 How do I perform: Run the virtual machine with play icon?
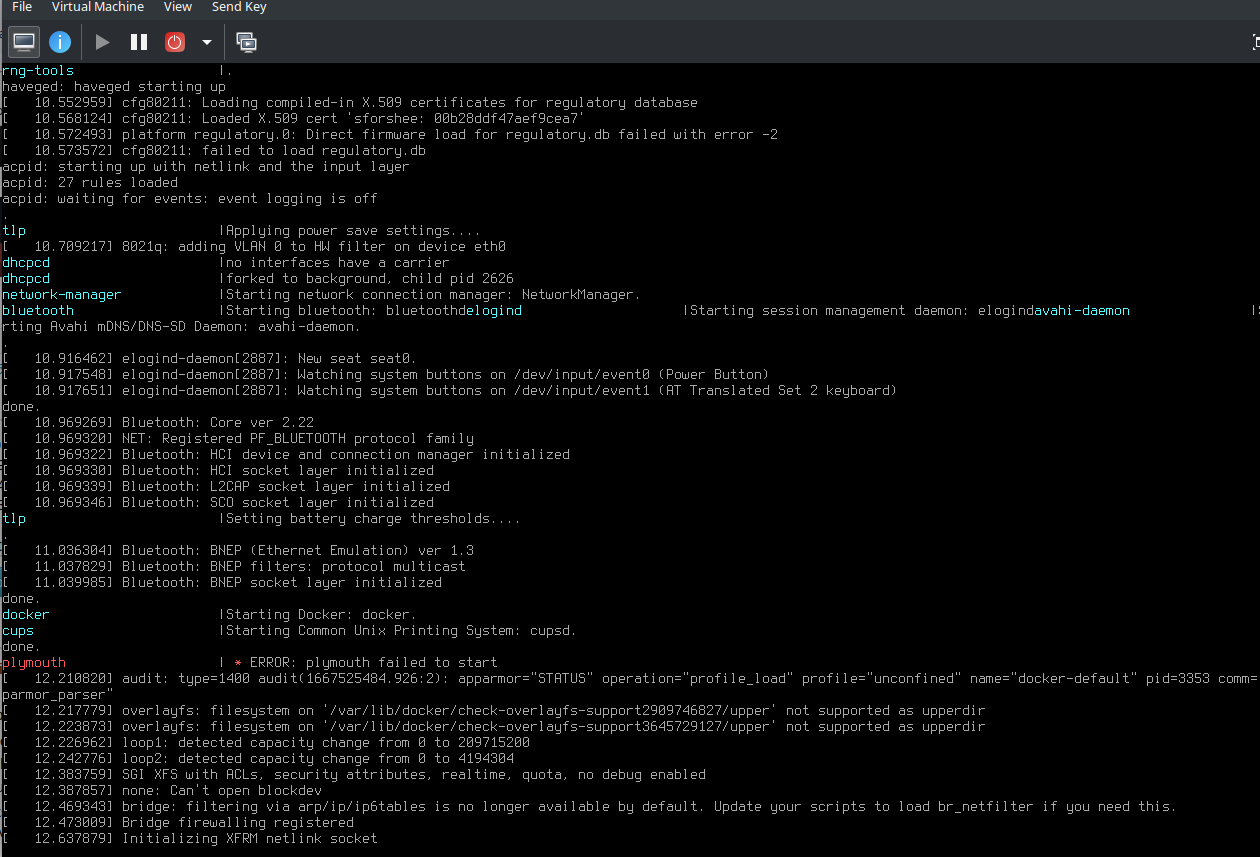pos(102,41)
